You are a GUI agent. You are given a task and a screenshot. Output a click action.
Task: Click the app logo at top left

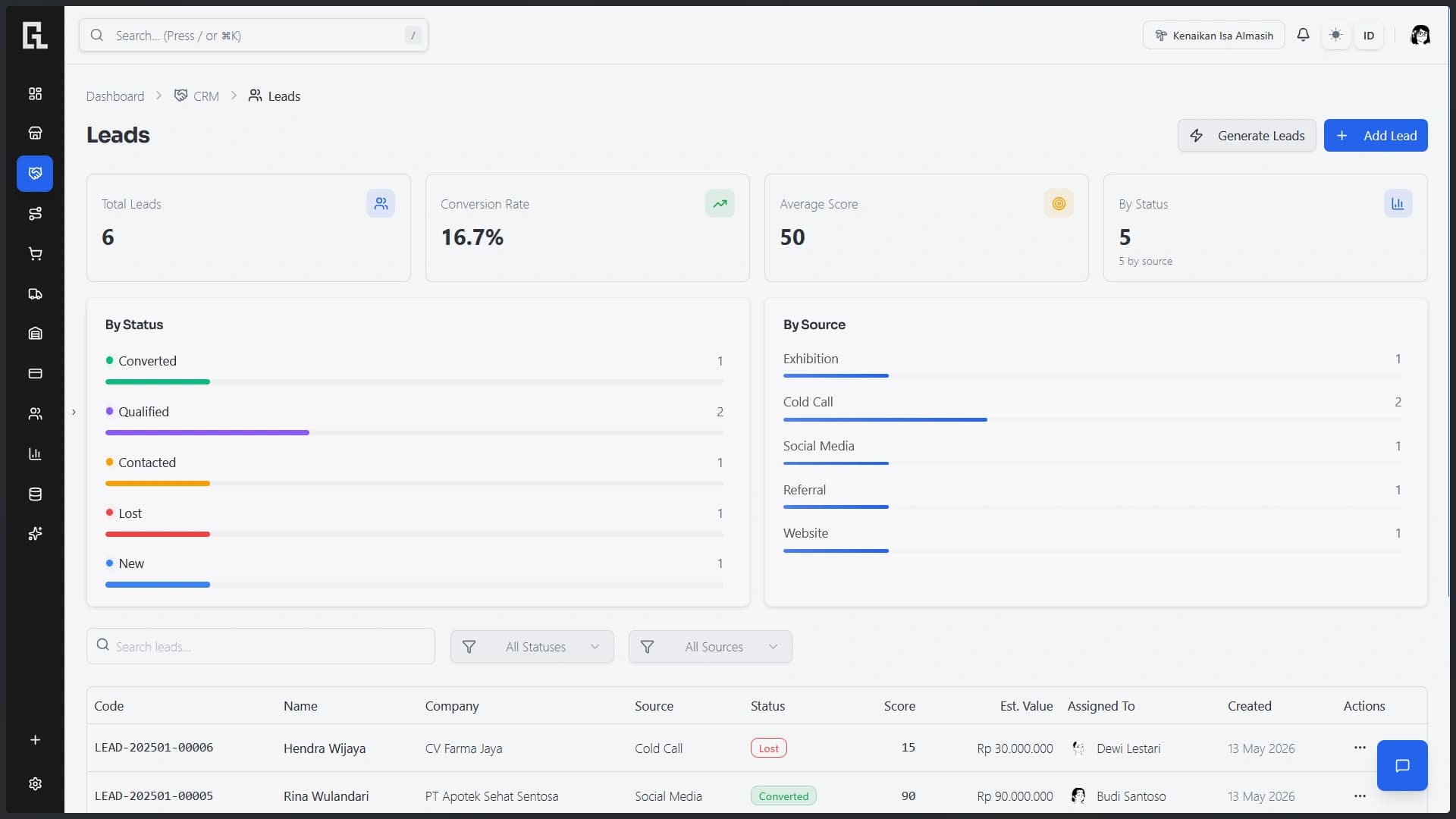click(x=35, y=36)
